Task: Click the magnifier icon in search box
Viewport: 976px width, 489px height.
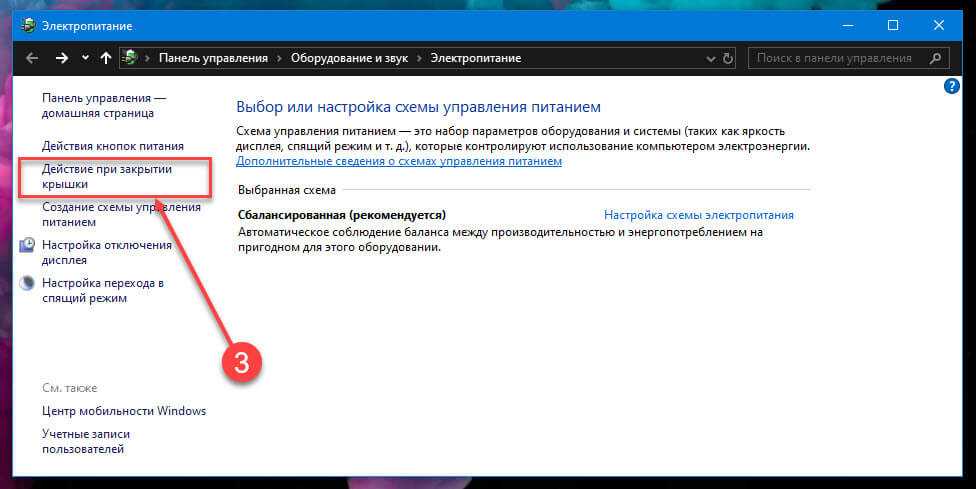Action: point(935,58)
